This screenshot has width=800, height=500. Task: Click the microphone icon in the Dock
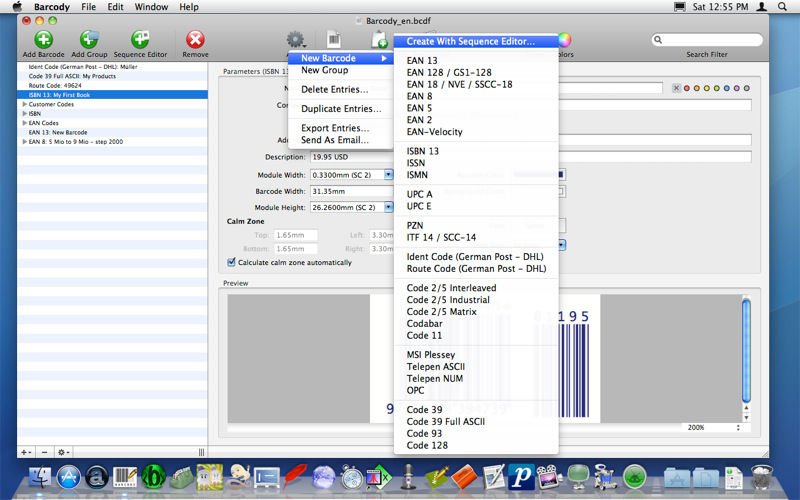click(x=408, y=477)
